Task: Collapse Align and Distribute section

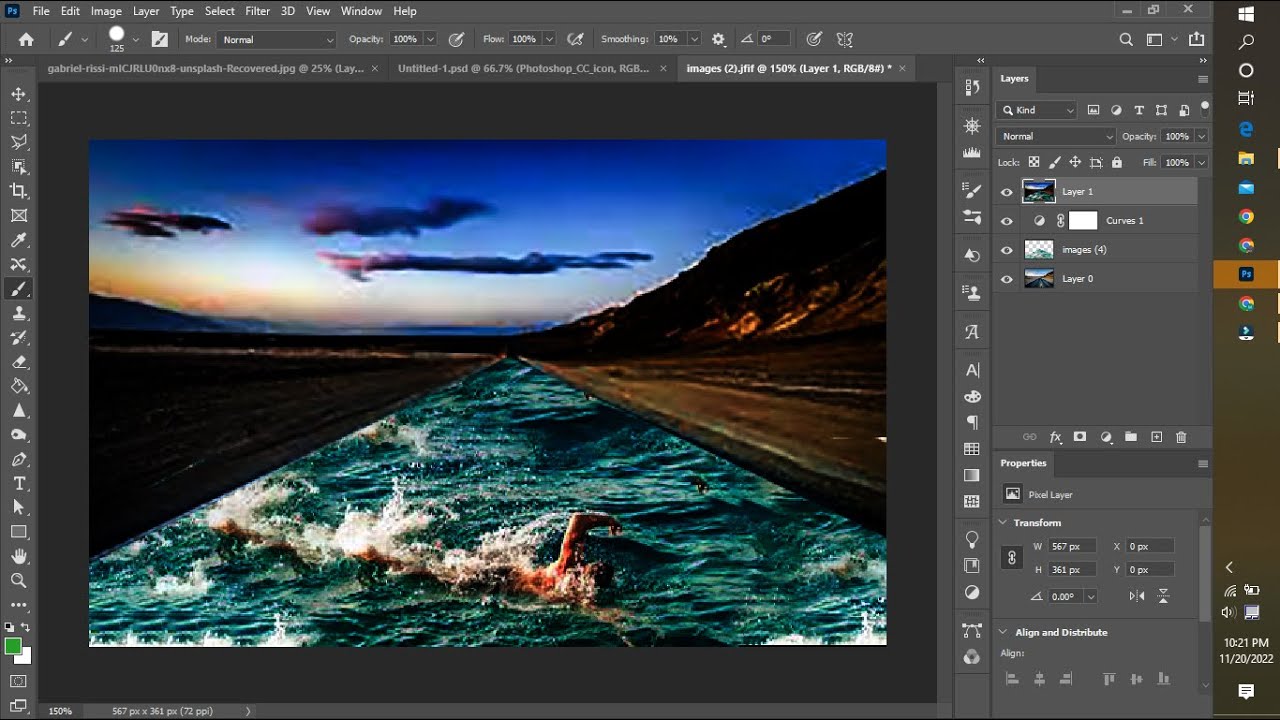Action: tap(1003, 632)
